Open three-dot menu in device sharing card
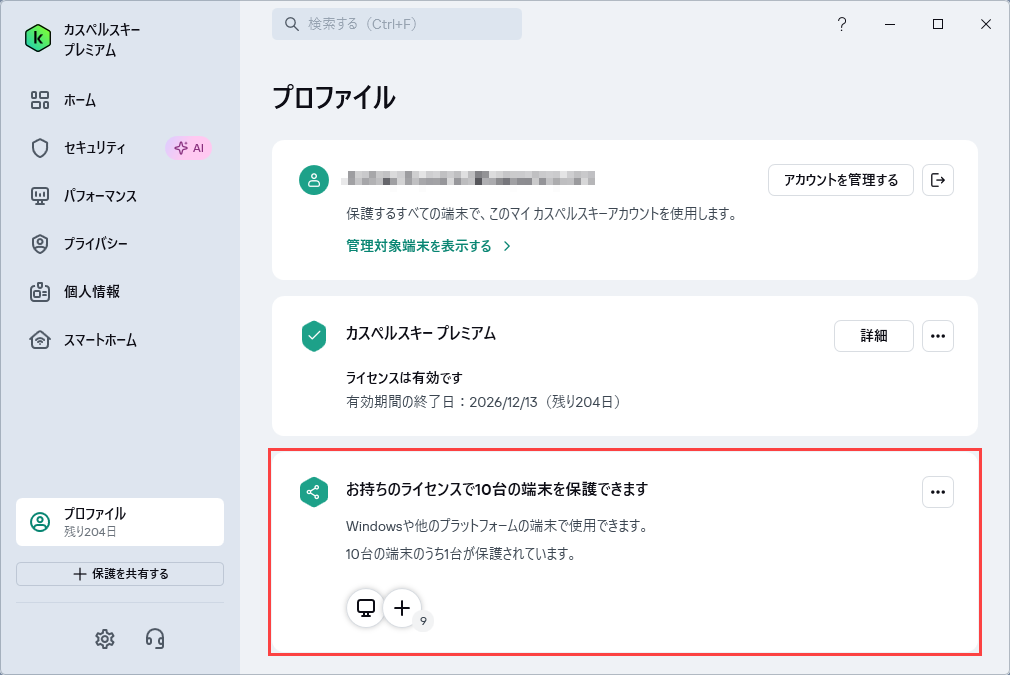Viewport: 1010px width, 675px height. click(938, 492)
